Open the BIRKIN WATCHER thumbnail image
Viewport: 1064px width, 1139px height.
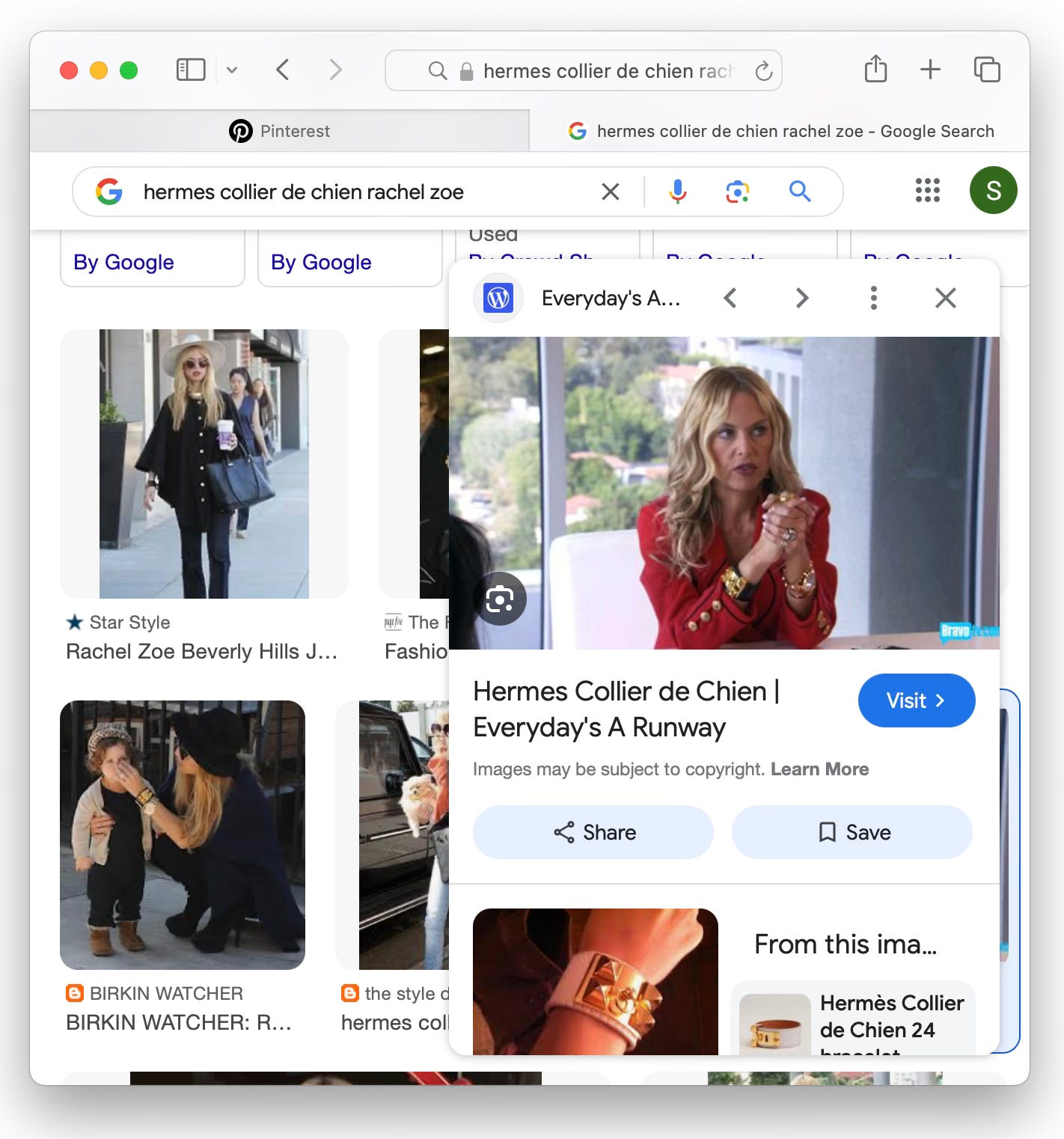tap(183, 835)
